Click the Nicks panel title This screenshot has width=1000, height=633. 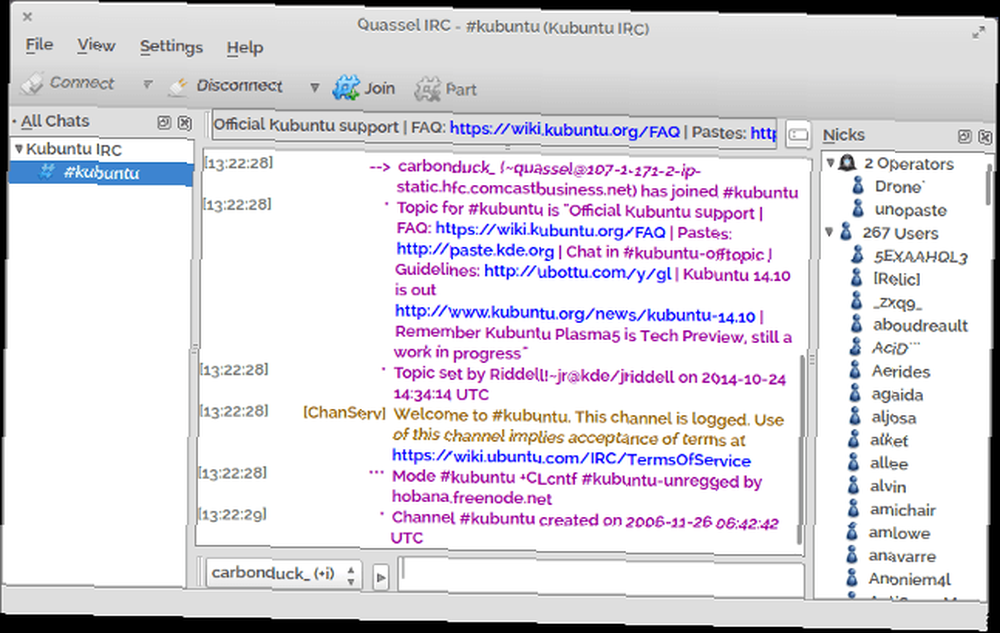coord(843,135)
